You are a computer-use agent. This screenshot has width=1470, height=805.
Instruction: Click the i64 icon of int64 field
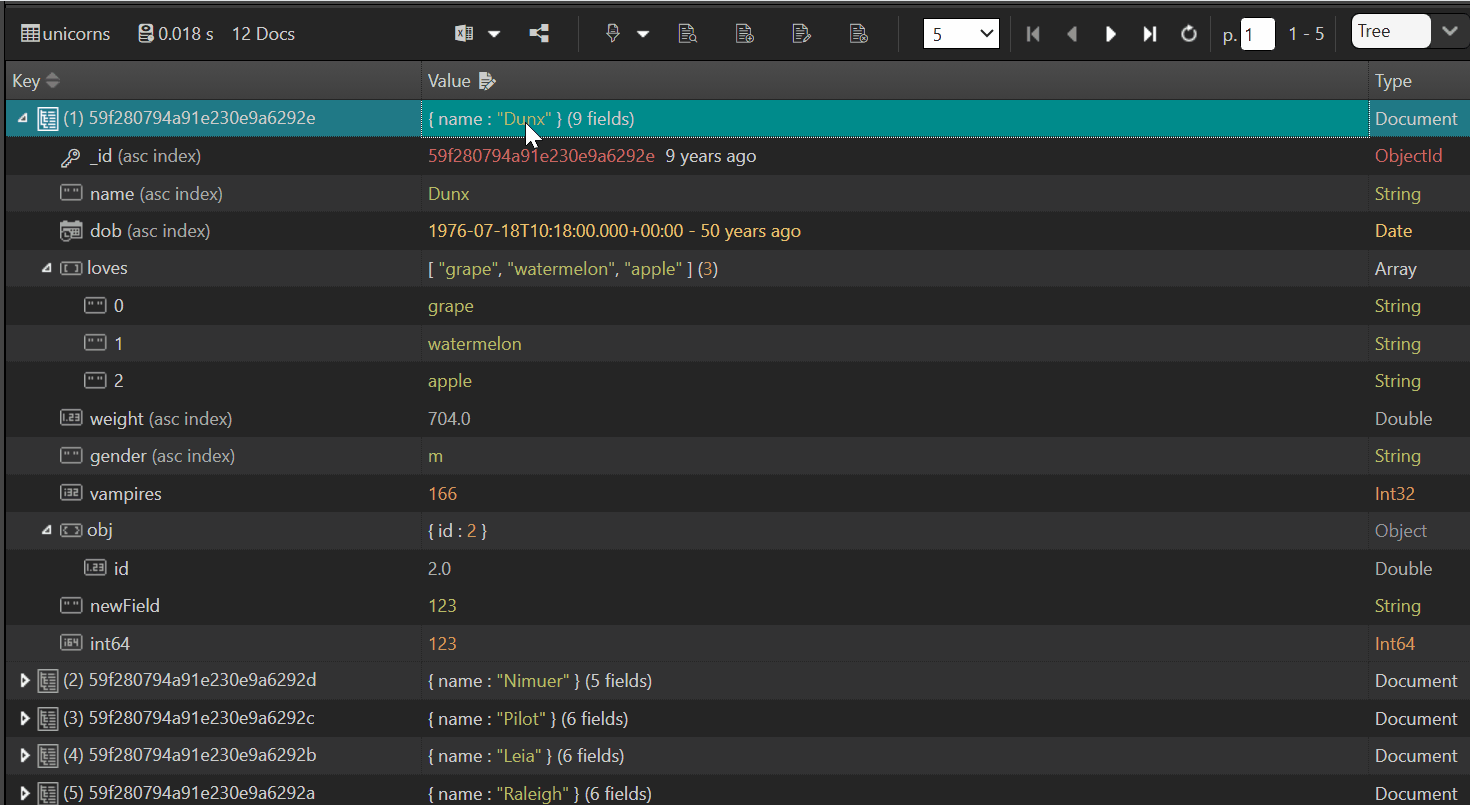70,643
